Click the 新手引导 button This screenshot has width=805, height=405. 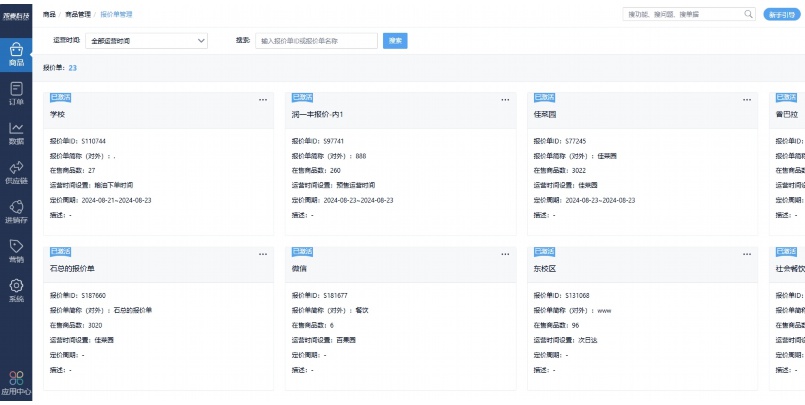[780, 14]
